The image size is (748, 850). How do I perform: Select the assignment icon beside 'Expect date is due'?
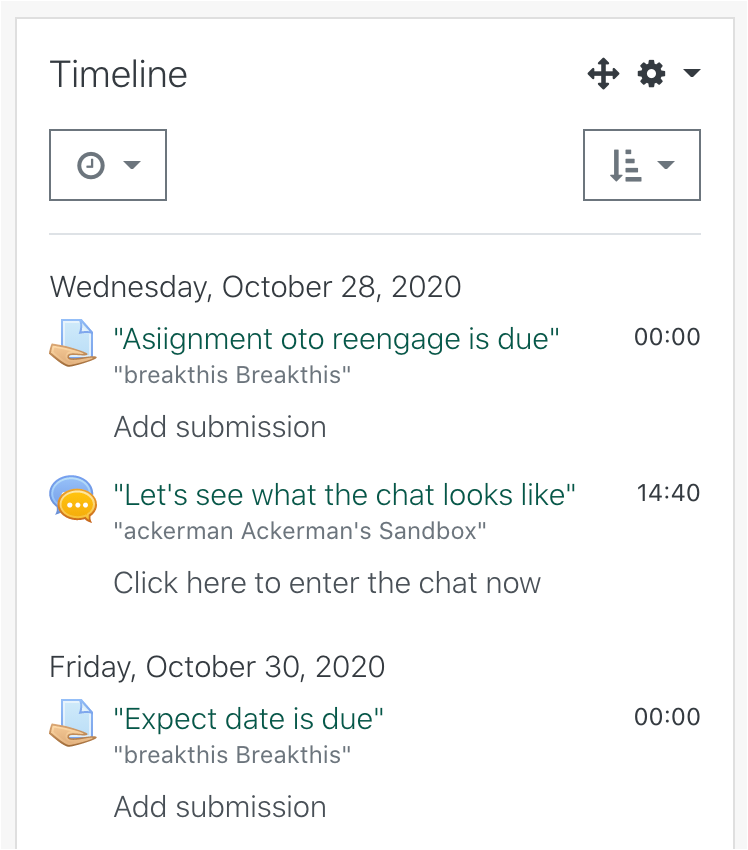pyautogui.click(x=72, y=718)
